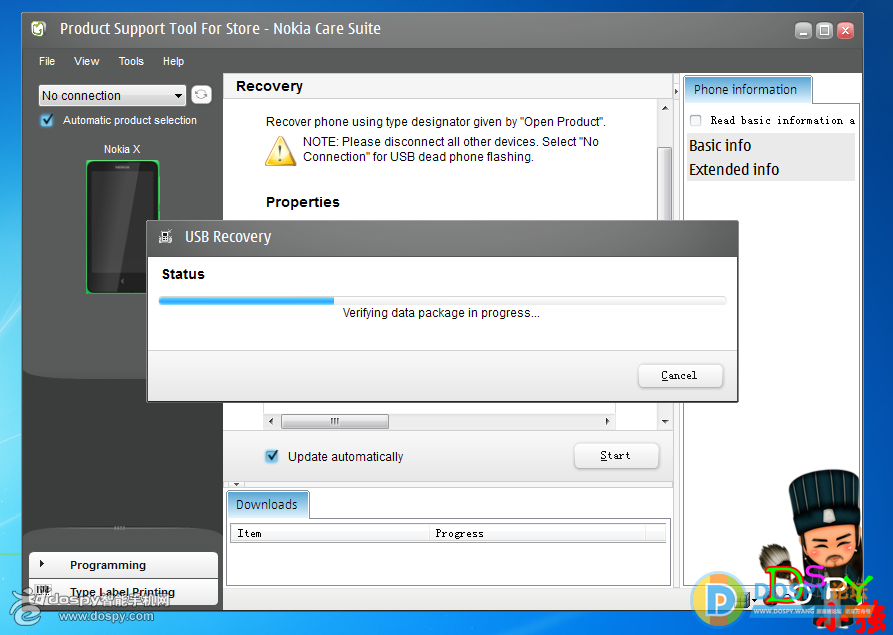This screenshot has height=635, width=893.
Task: Click the horizontal scrollbar thumb in Recovery
Action: point(335,421)
